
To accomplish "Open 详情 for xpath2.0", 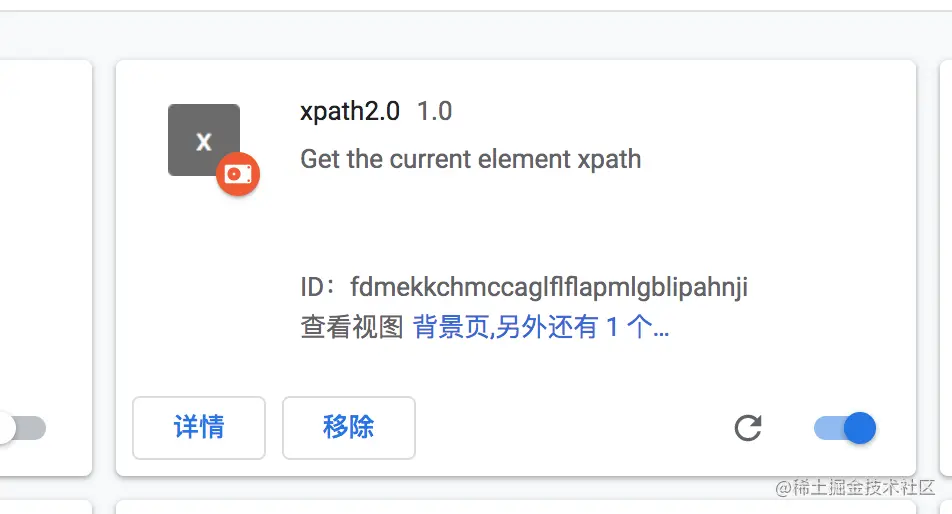I will (199, 428).
